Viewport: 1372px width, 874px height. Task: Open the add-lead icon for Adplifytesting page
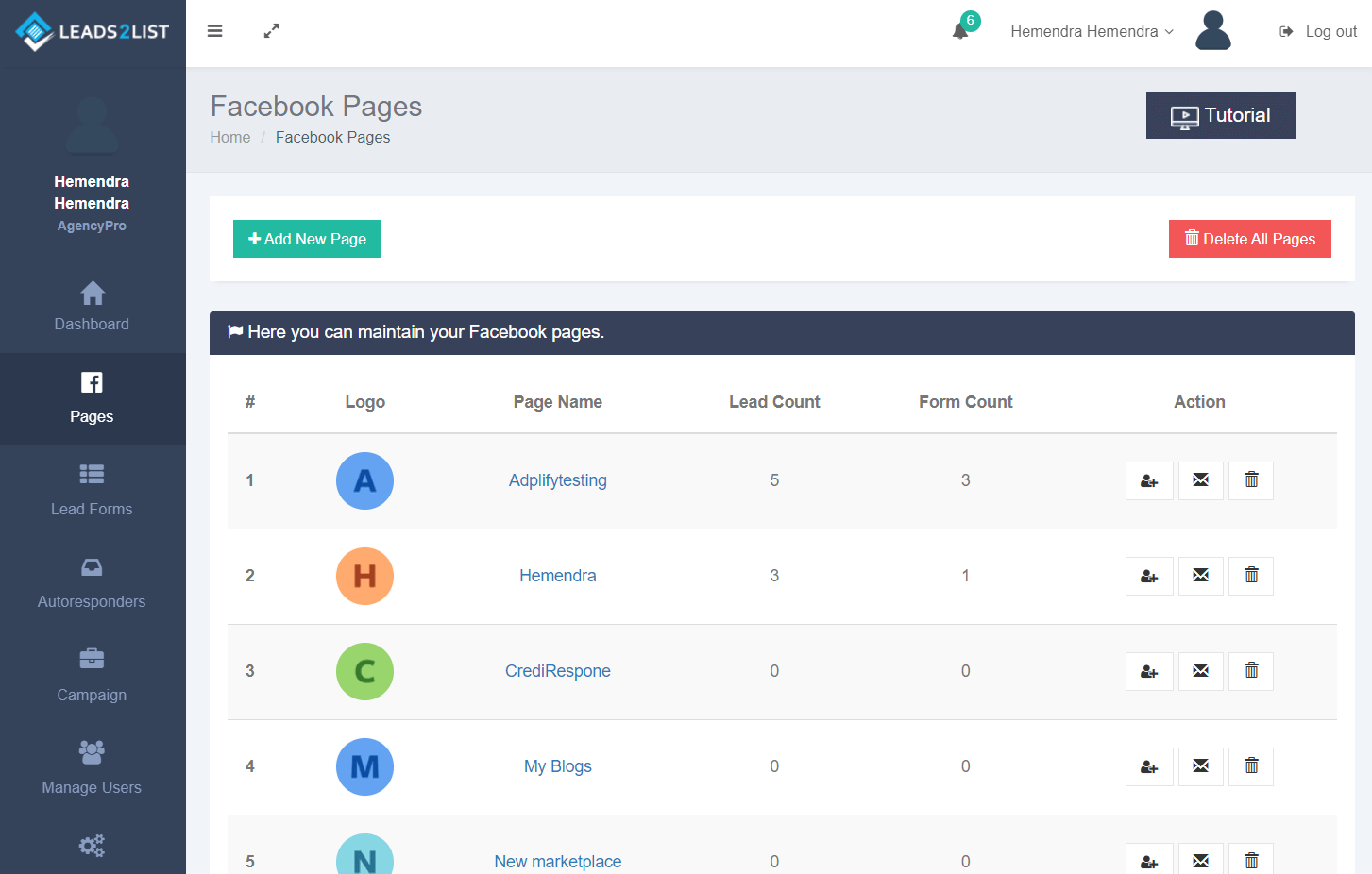pyautogui.click(x=1149, y=480)
